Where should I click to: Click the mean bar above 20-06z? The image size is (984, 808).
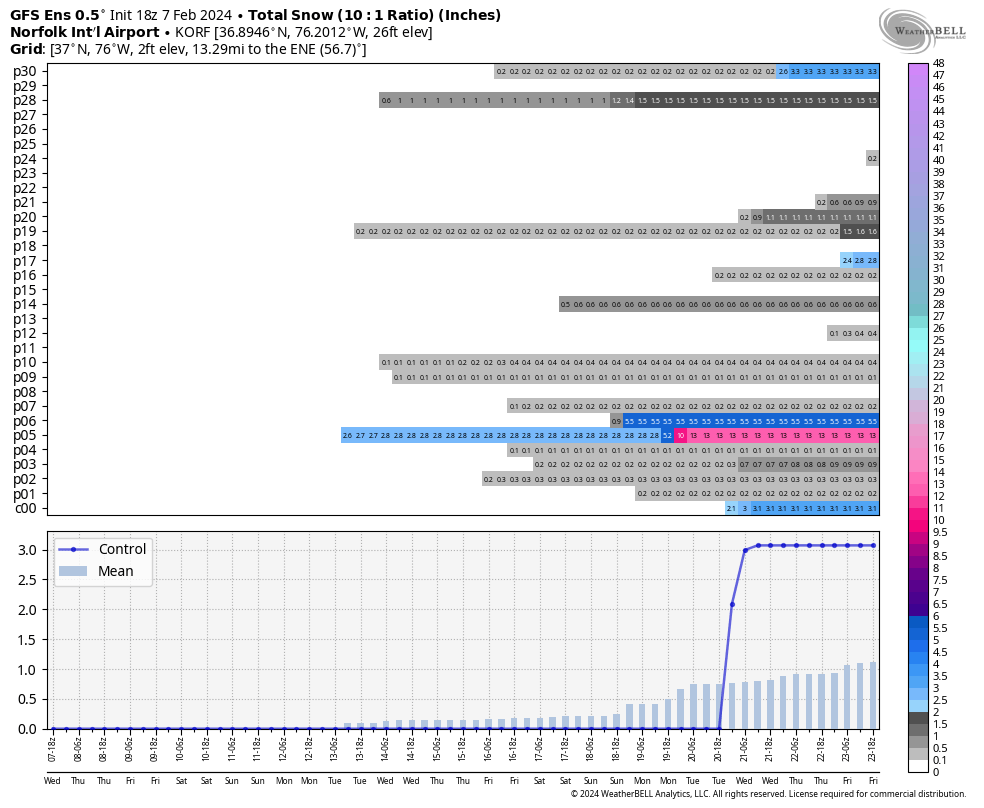tap(693, 707)
